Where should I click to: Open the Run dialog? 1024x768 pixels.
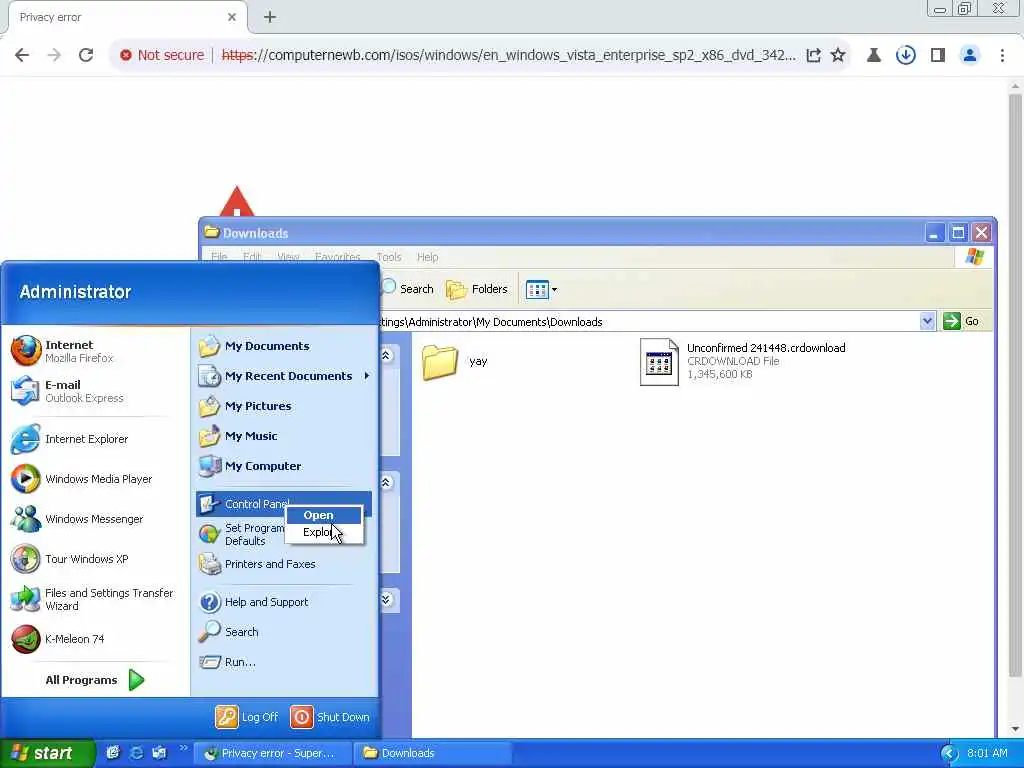pos(284,662)
